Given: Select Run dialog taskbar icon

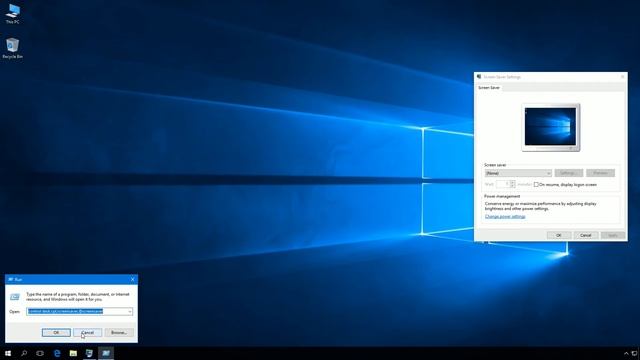Looking at the screenshot, I should pyautogui.click(x=106, y=353).
